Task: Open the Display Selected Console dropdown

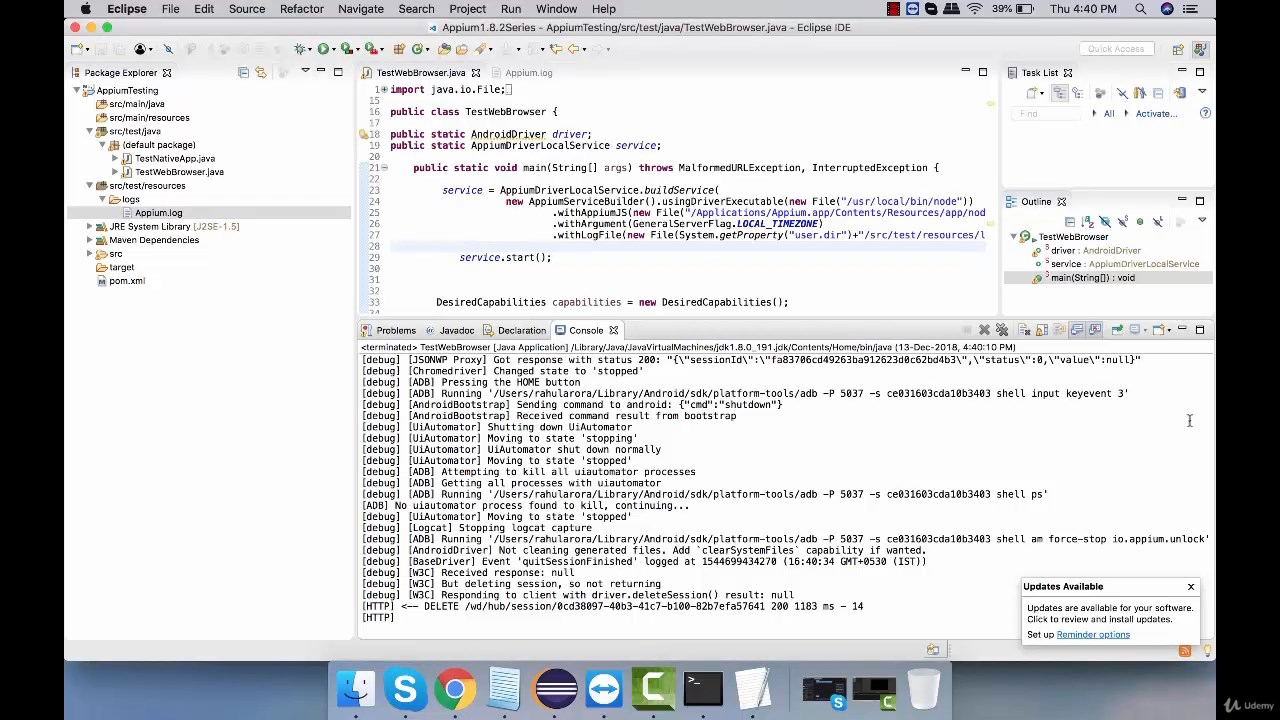Action: pos(1145,330)
